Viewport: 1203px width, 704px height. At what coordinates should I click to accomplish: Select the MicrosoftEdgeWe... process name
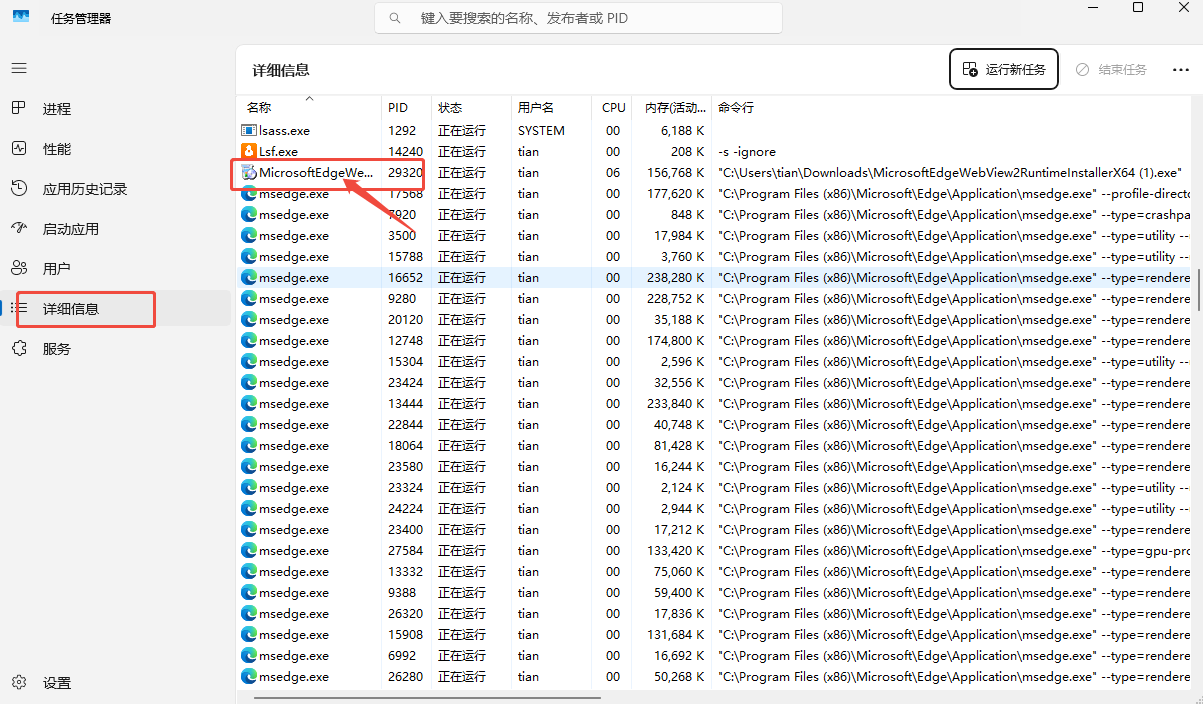point(316,172)
